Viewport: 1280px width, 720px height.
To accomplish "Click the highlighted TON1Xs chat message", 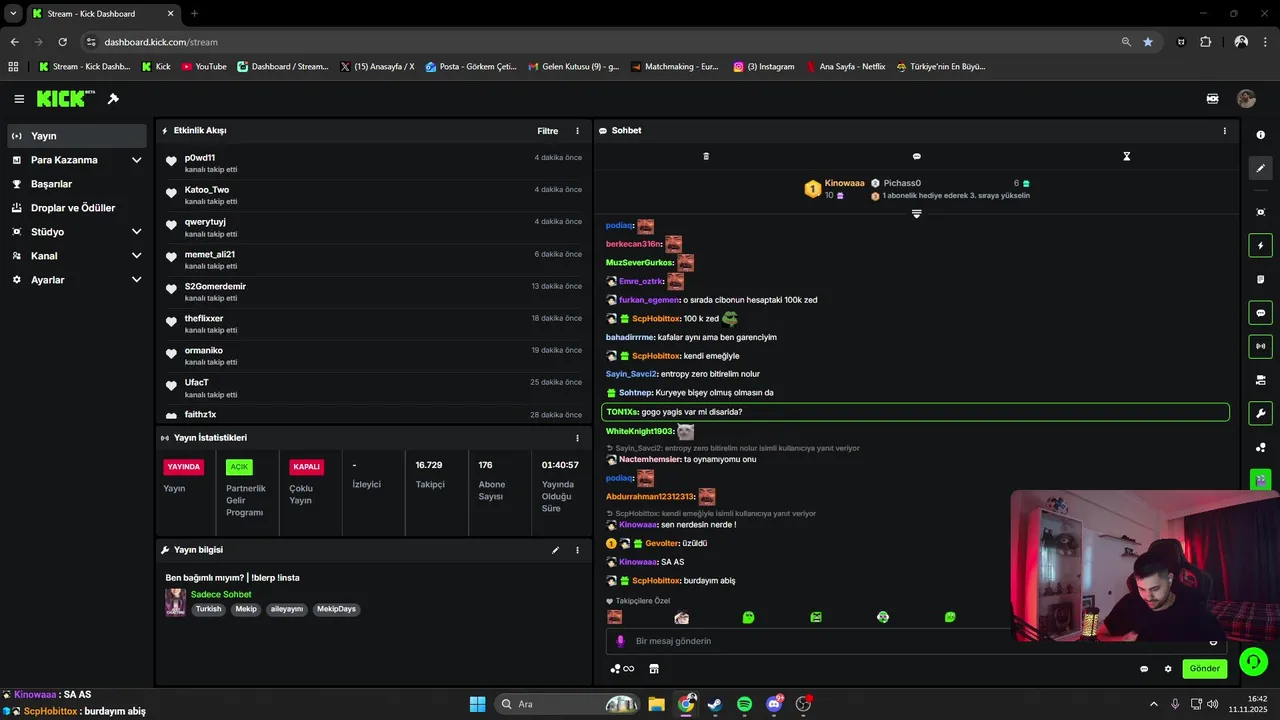I will click(915, 412).
